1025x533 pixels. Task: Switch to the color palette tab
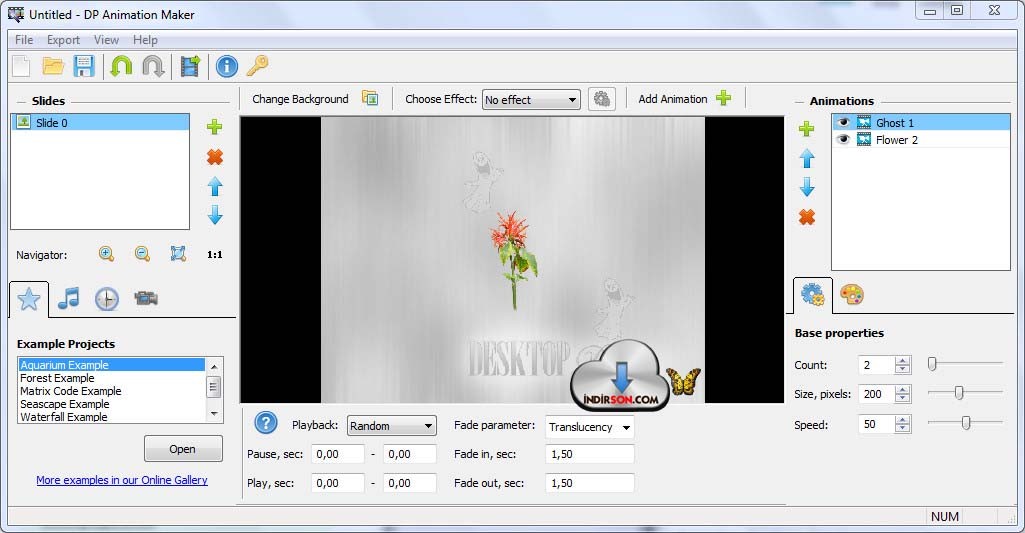(x=852, y=295)
